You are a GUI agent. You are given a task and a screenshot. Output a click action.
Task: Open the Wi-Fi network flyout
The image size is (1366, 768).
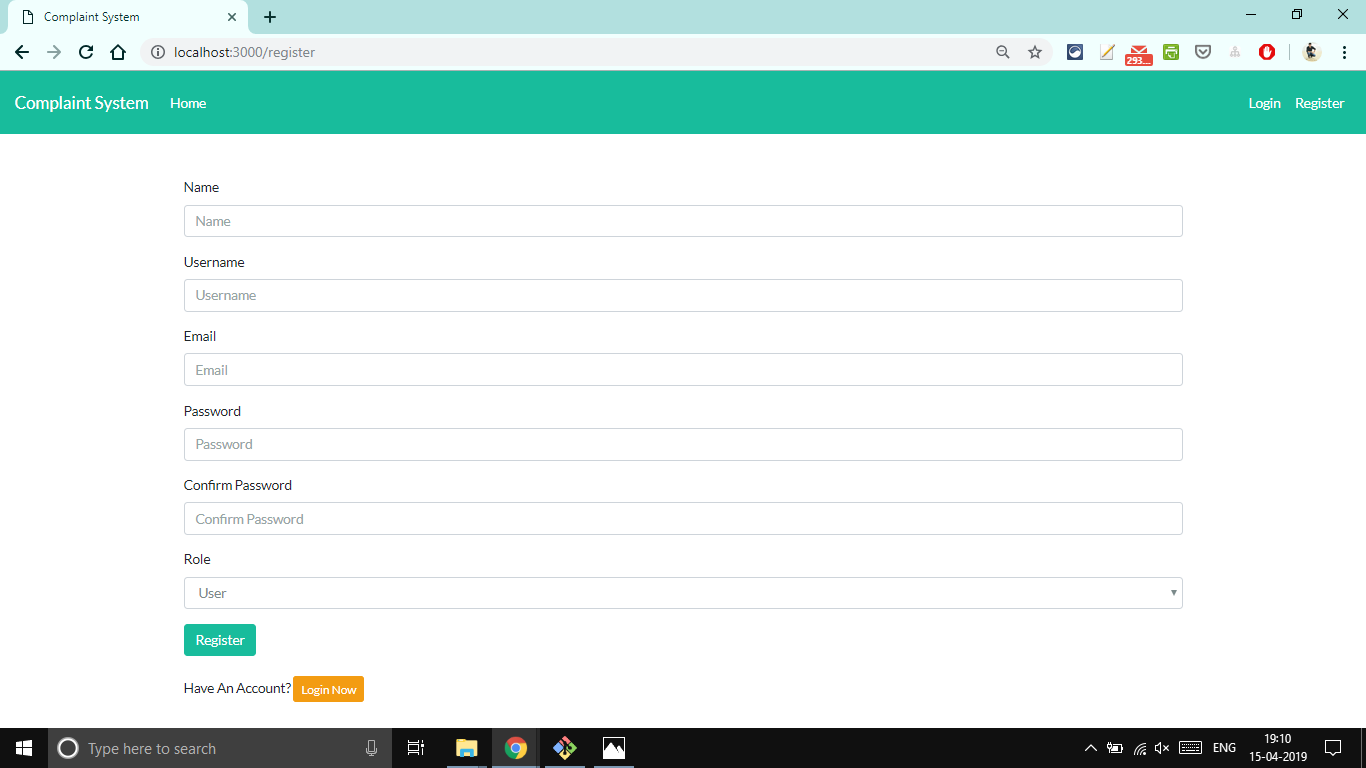tap(1139, 748)
